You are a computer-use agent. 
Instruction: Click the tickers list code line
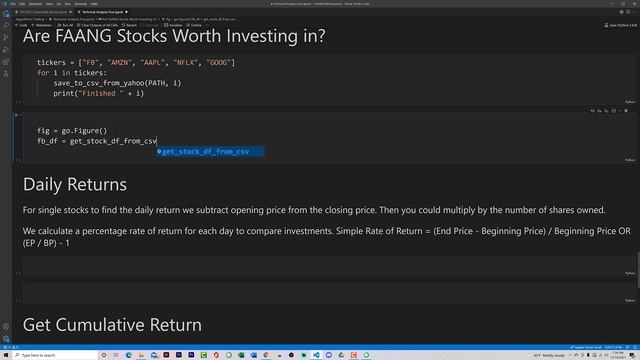coord(136,62)
